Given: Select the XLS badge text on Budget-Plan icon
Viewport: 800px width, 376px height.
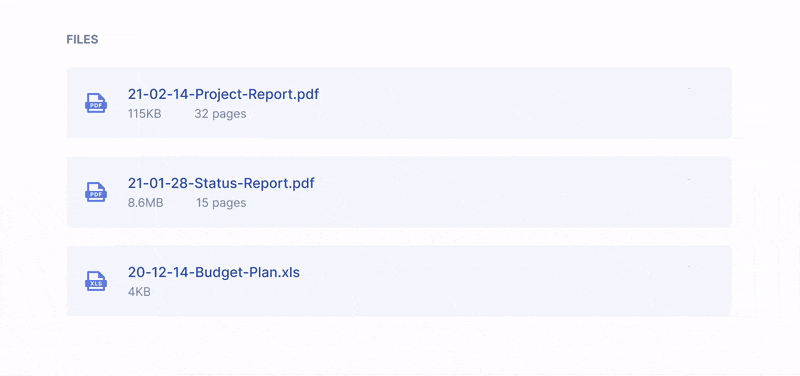Looking at the screenshot, I should coord(95,284).
